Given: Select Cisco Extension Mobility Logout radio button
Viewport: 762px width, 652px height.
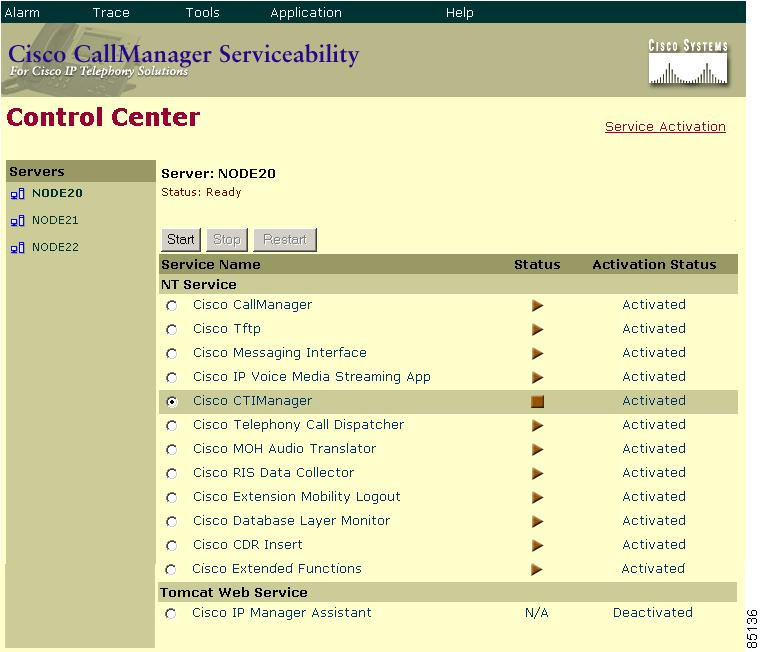Looking at the screenshot, I should (x=172, y=498).
